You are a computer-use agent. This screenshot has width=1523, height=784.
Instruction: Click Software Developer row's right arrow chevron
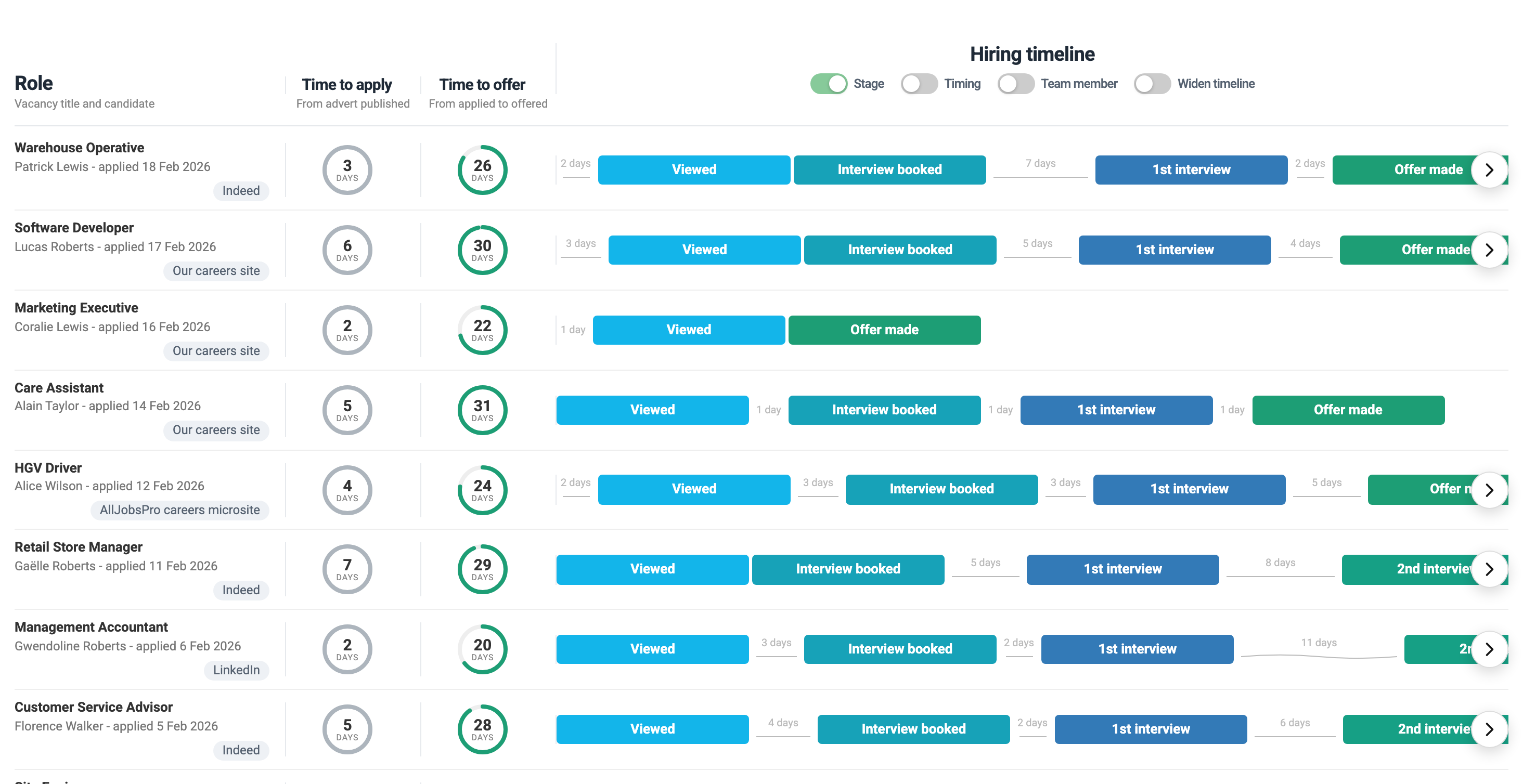click(1489, 250)
